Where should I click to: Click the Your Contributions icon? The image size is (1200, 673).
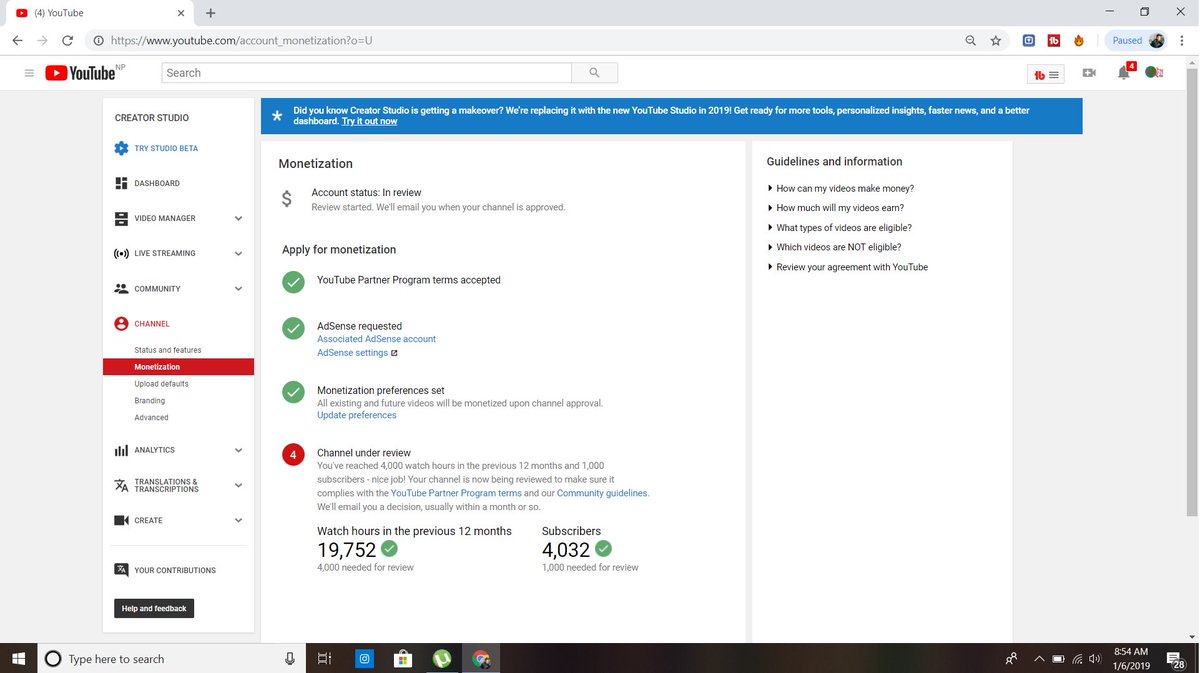click(x=121, y=570)
